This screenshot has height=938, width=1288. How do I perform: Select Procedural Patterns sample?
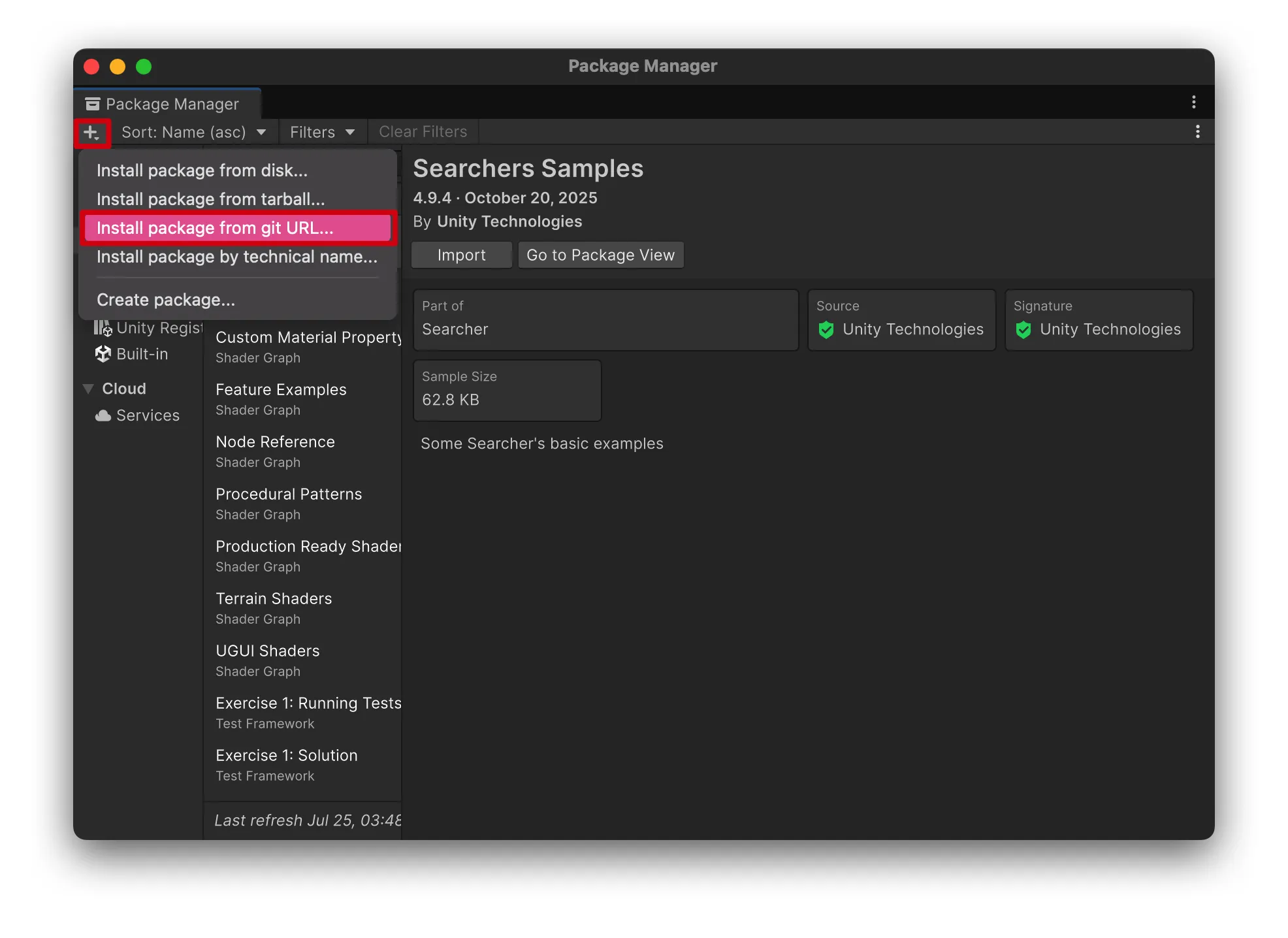[x=303, y=504]
